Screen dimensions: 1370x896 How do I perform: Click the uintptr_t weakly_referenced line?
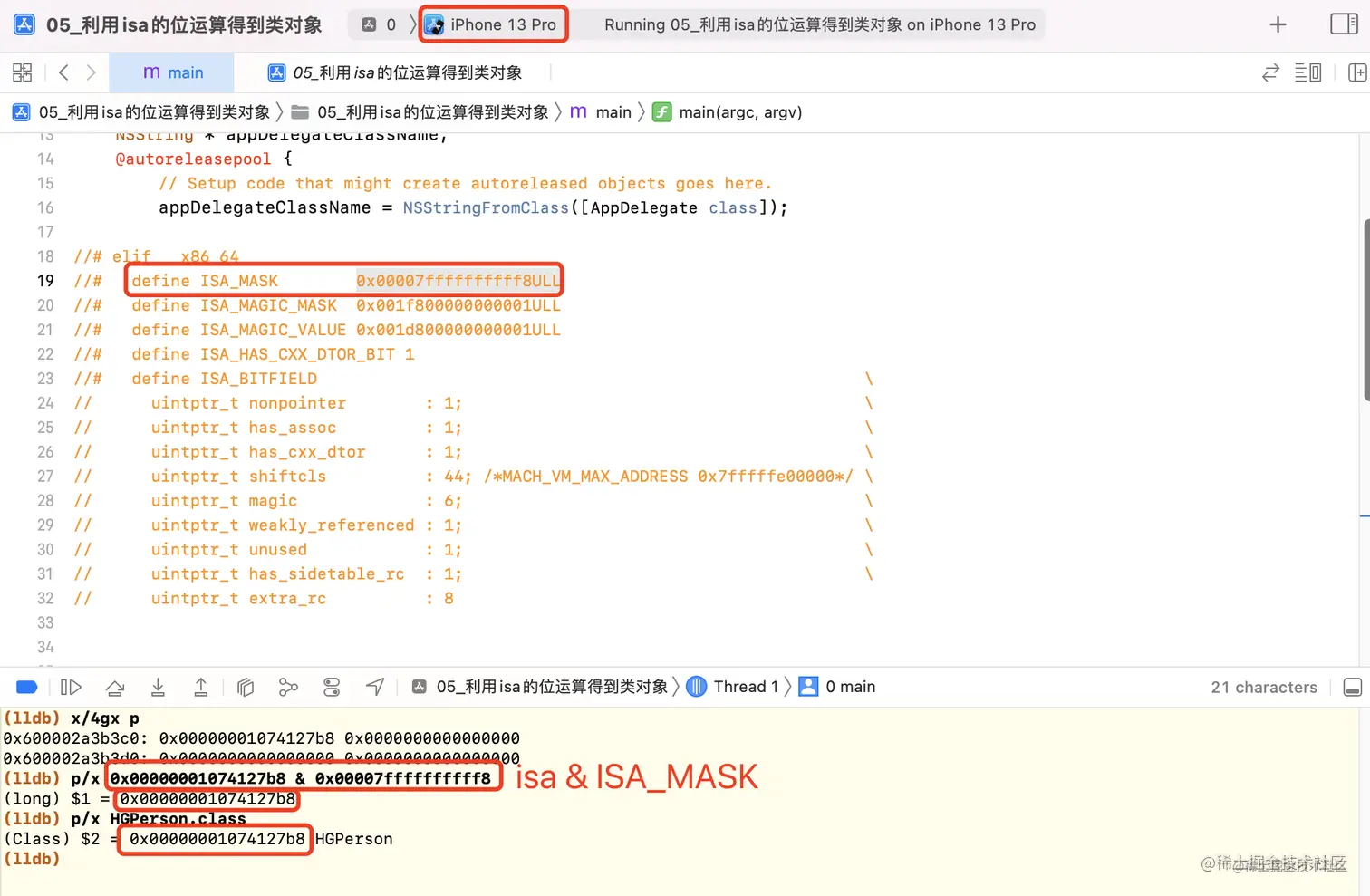click(267, 525)
